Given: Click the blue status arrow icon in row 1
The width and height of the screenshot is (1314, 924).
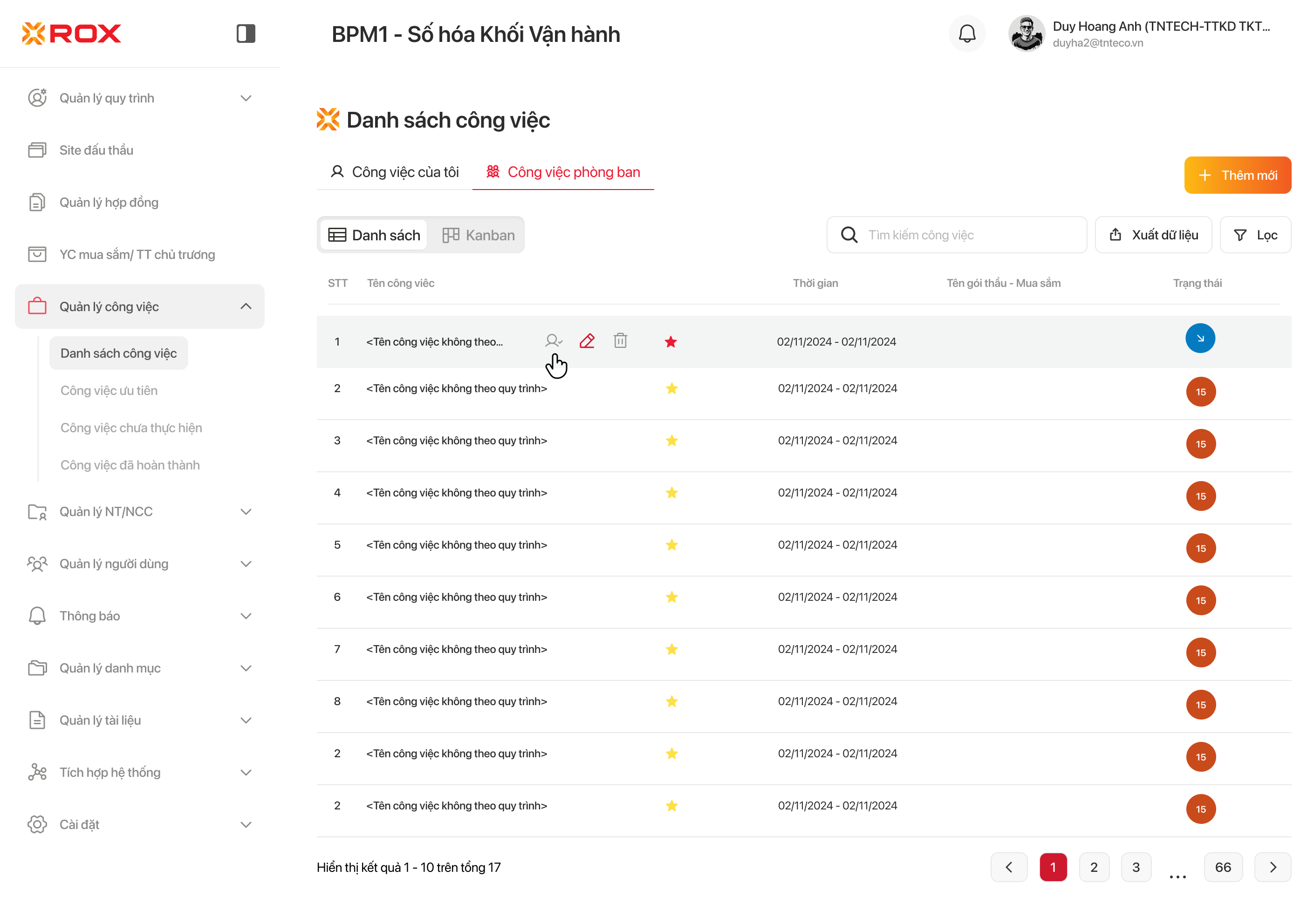Looking at the screenshot, I should 1200,338.
